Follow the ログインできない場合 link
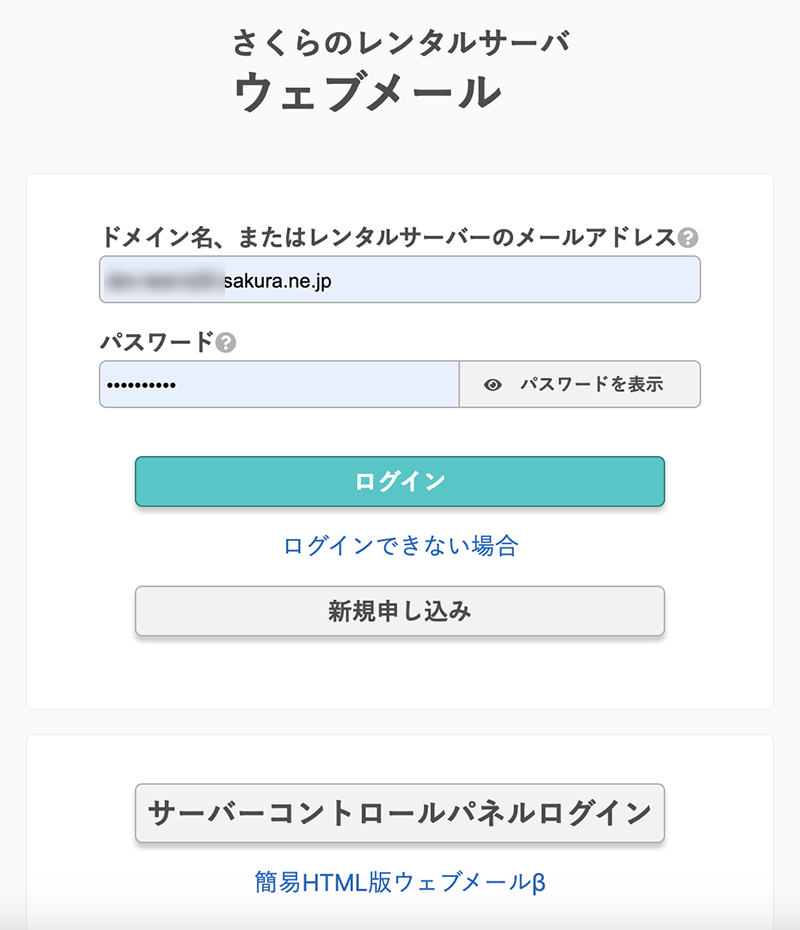800x930 pixels. point(400,546)
